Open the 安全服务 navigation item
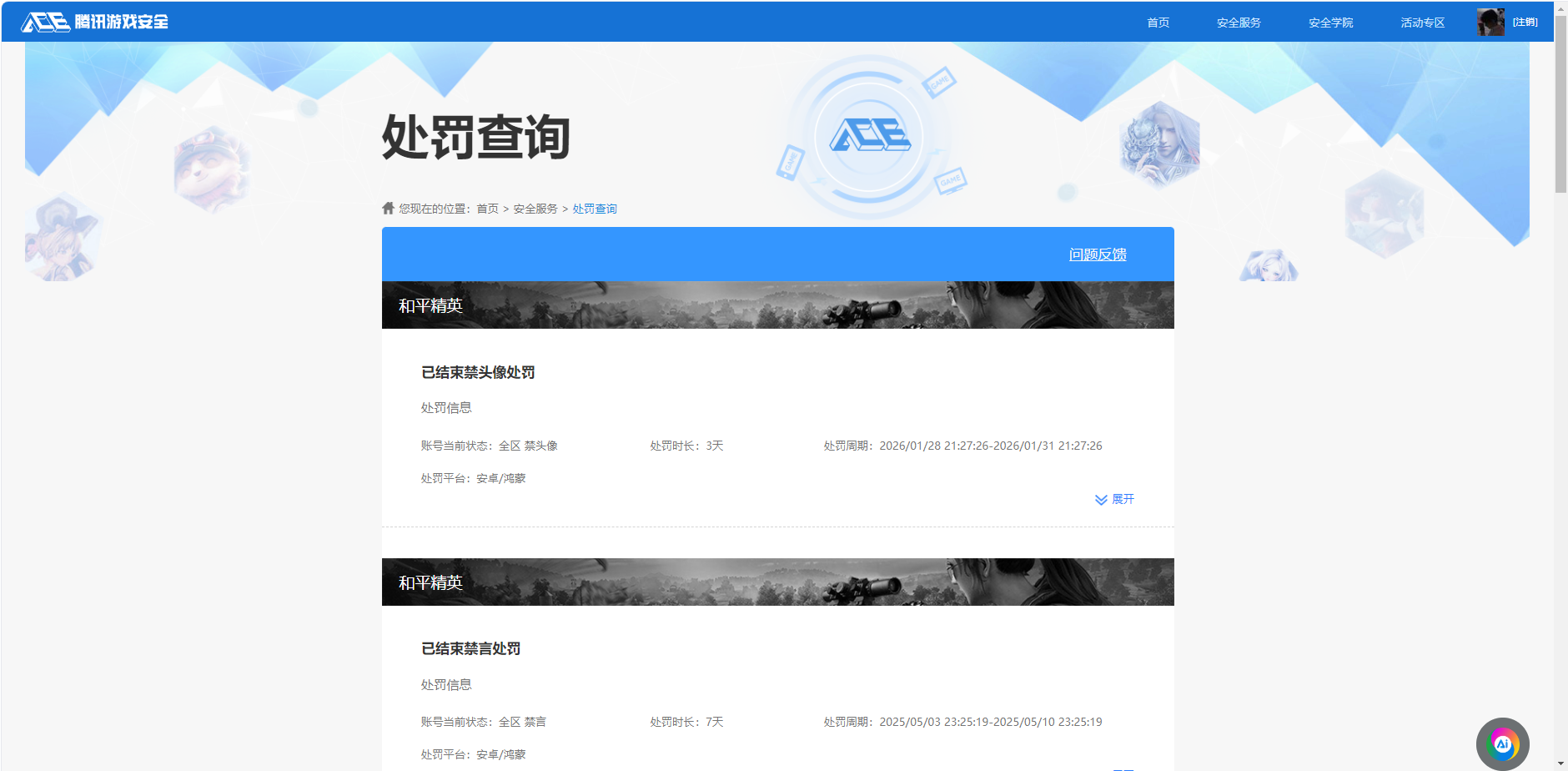This screenshot has height=771, width=1568. (x=1238, y=23)
